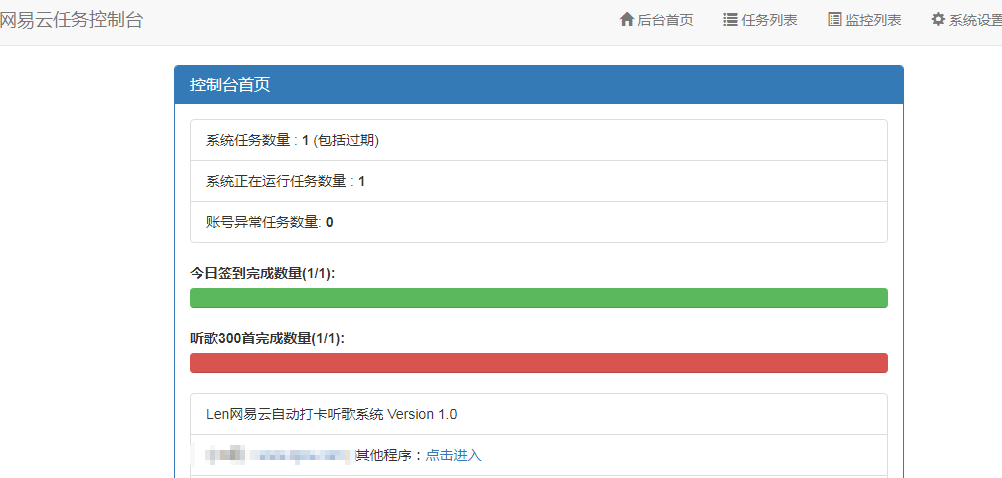Viewport: 1002px width, 478px height.
Task: Click the green 今日签到 progress bar
Action: [538, 298]
